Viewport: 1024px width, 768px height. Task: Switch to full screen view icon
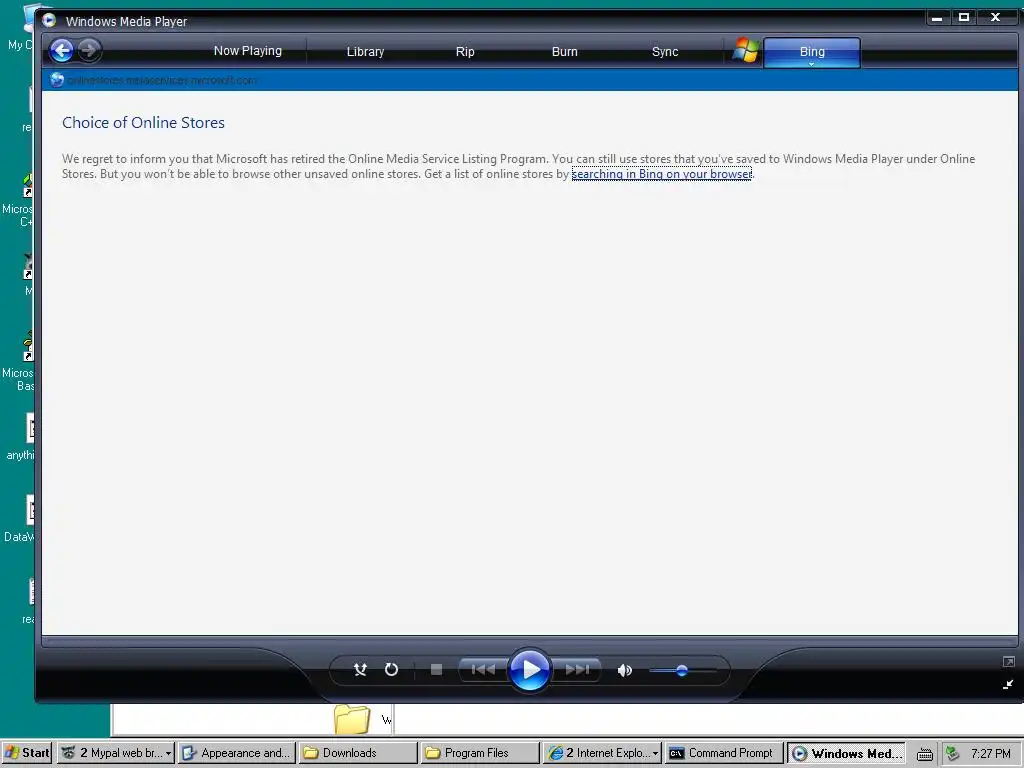[1008, 662]
